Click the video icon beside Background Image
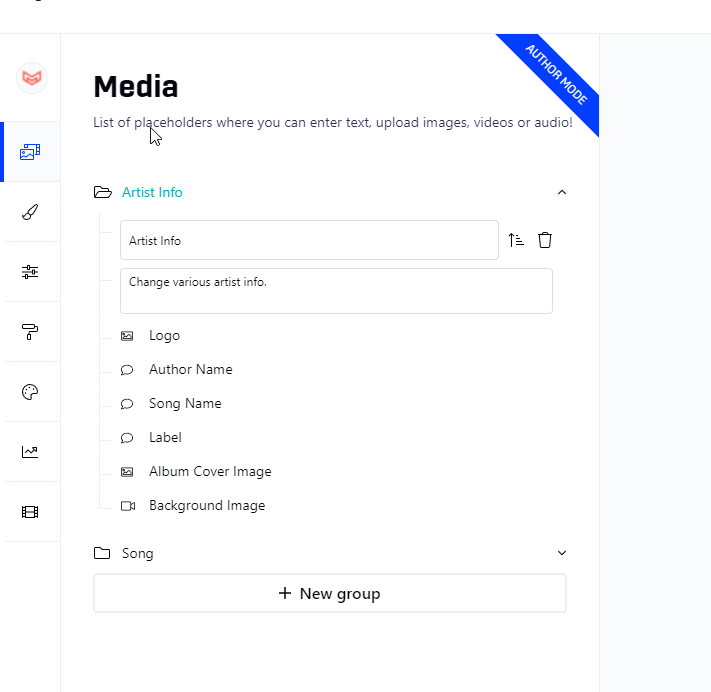This screenshot has height=692, width=711. [128, 506]
